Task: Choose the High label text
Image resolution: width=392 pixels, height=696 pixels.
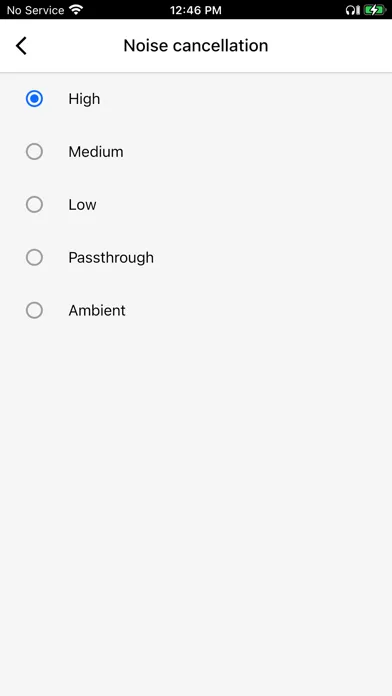Action: [x=84, y=99]
